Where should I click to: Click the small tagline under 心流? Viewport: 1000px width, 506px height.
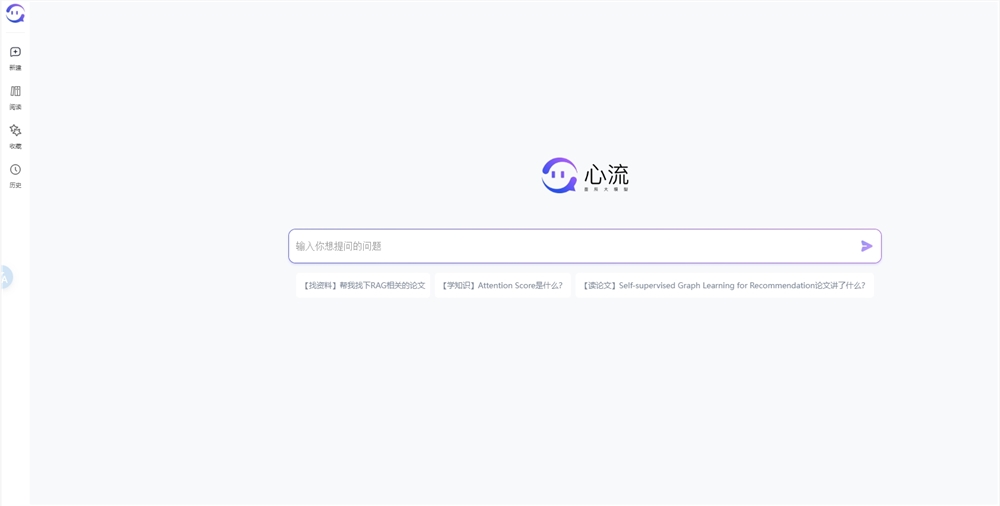(x=606, y=189)
